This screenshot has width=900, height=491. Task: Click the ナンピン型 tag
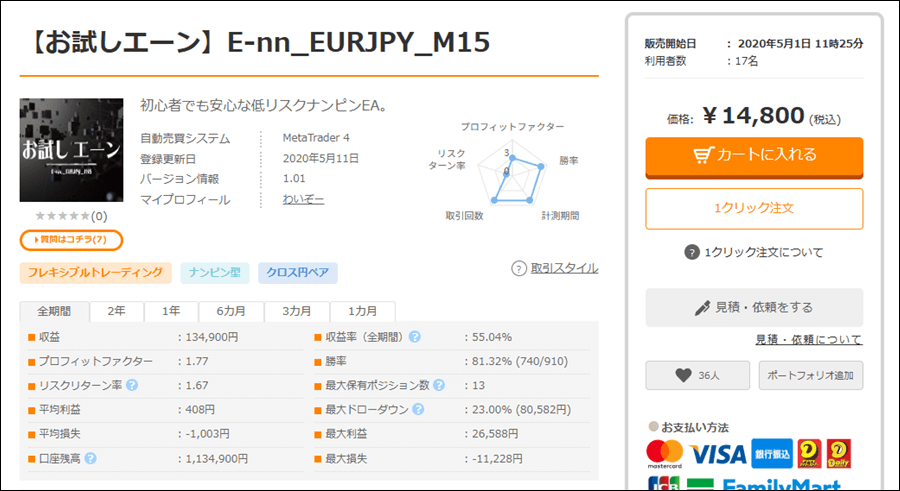215,273
